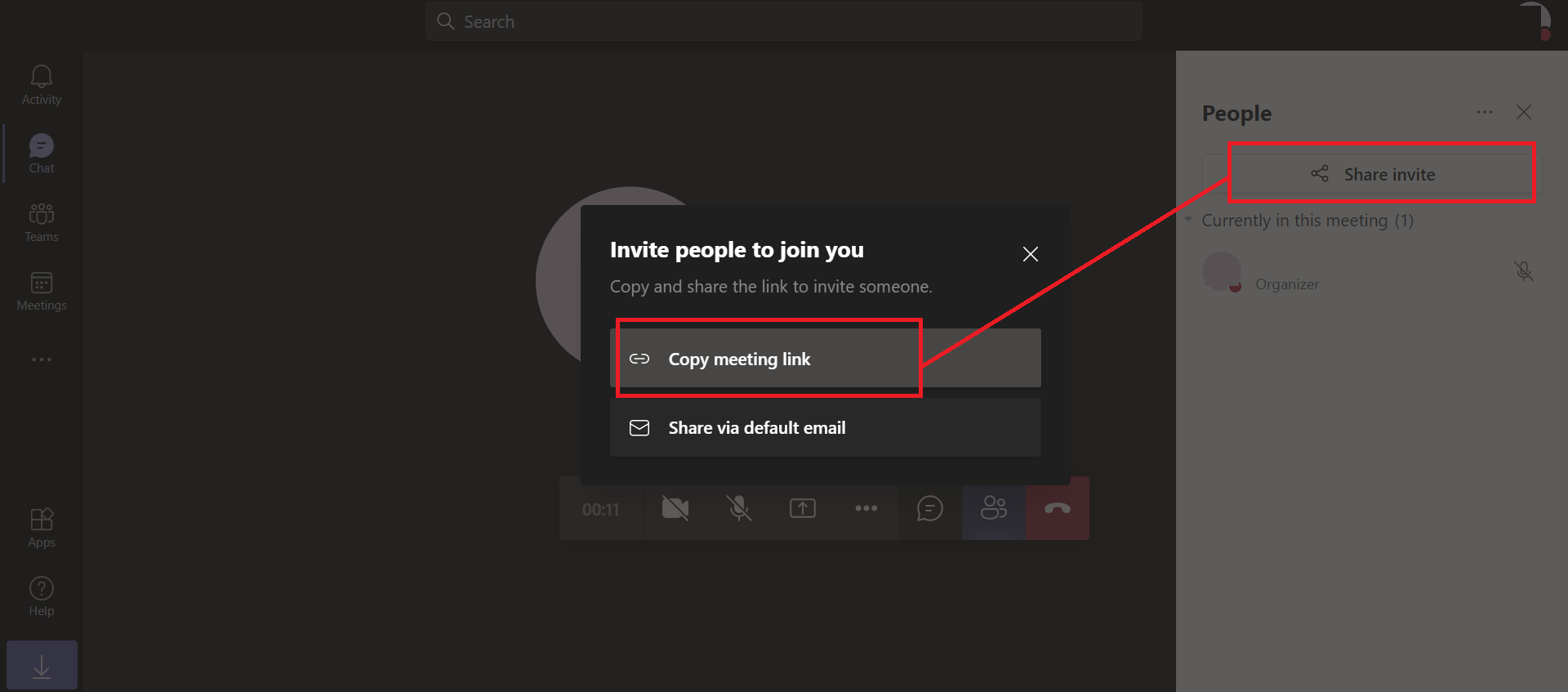Share invite via default email
1568x692 pixels.
[826, 427]
